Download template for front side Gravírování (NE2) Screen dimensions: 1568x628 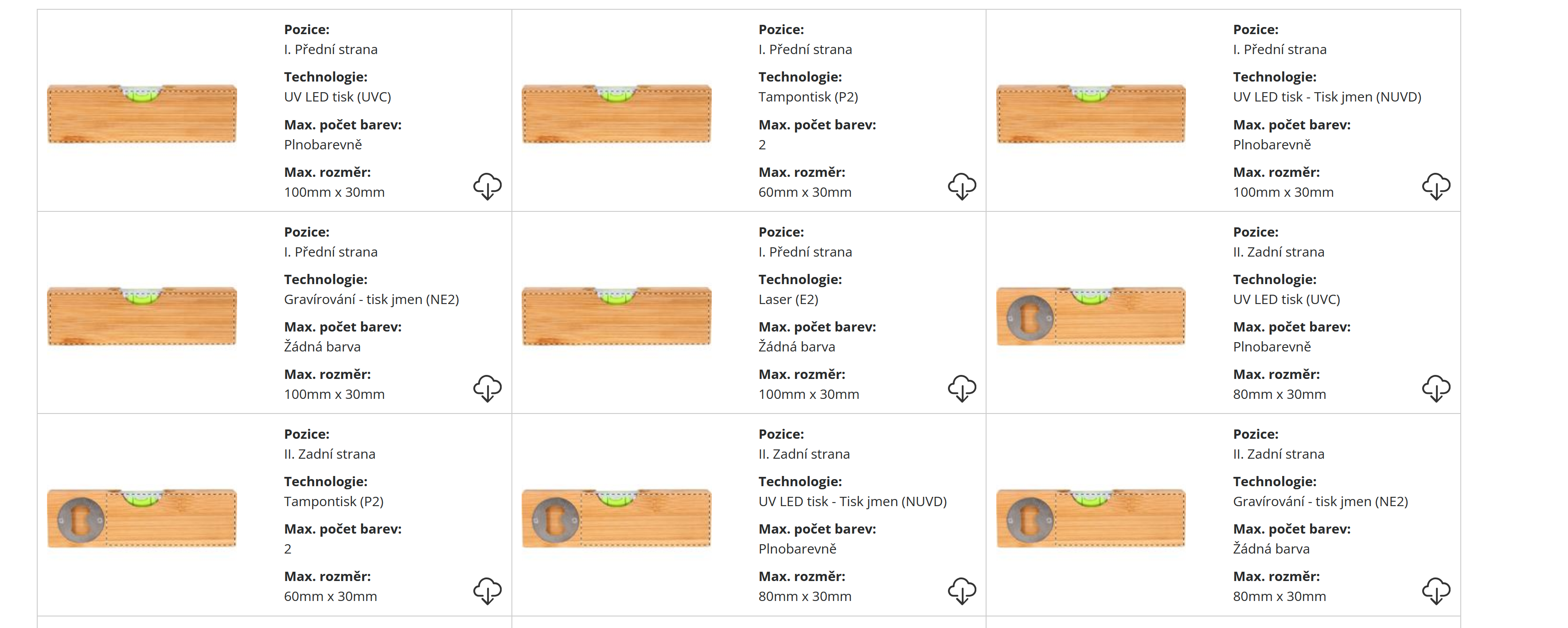[487, 388]
